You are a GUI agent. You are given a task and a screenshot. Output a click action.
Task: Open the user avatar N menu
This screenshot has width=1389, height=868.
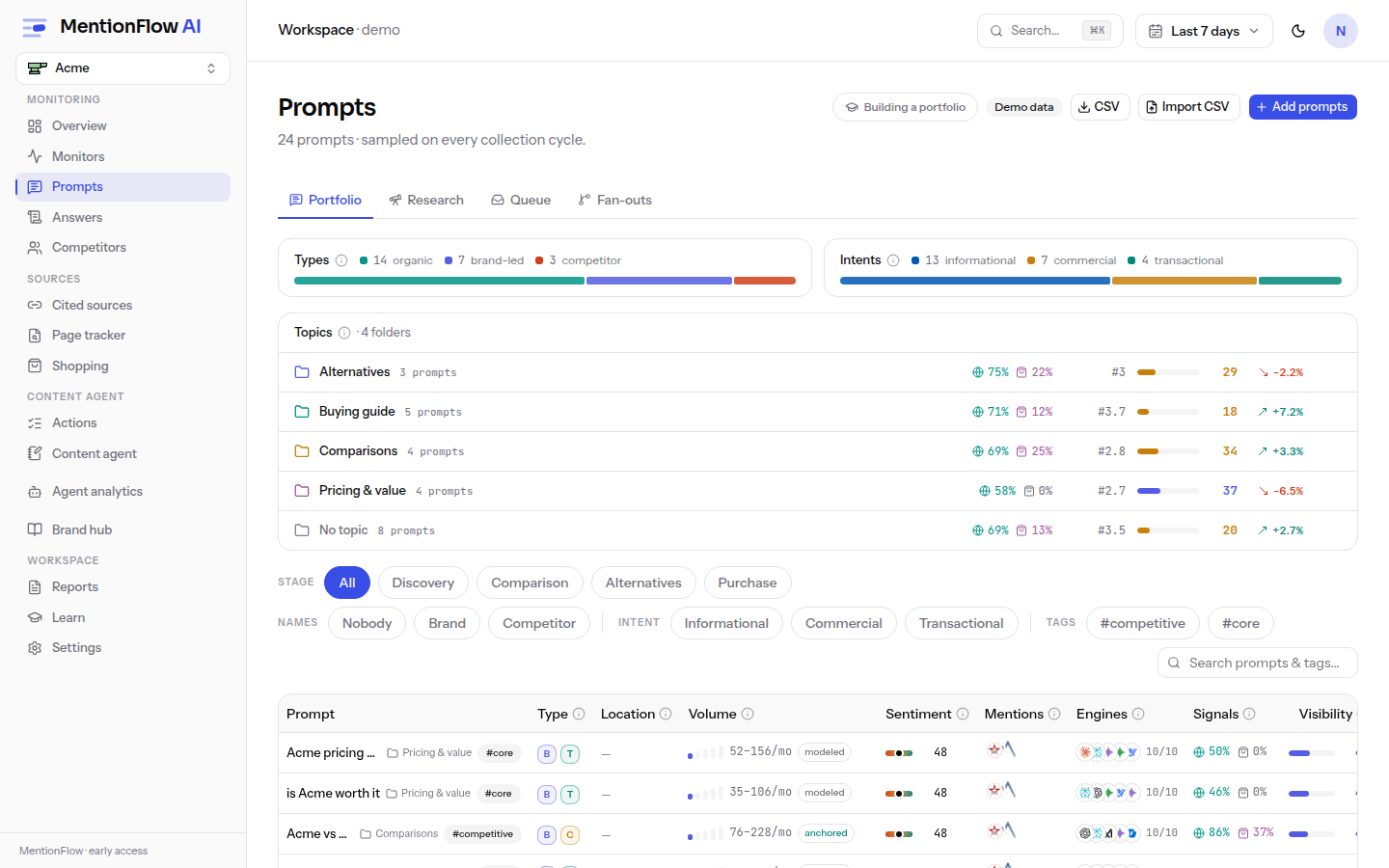pos(1341,31)
